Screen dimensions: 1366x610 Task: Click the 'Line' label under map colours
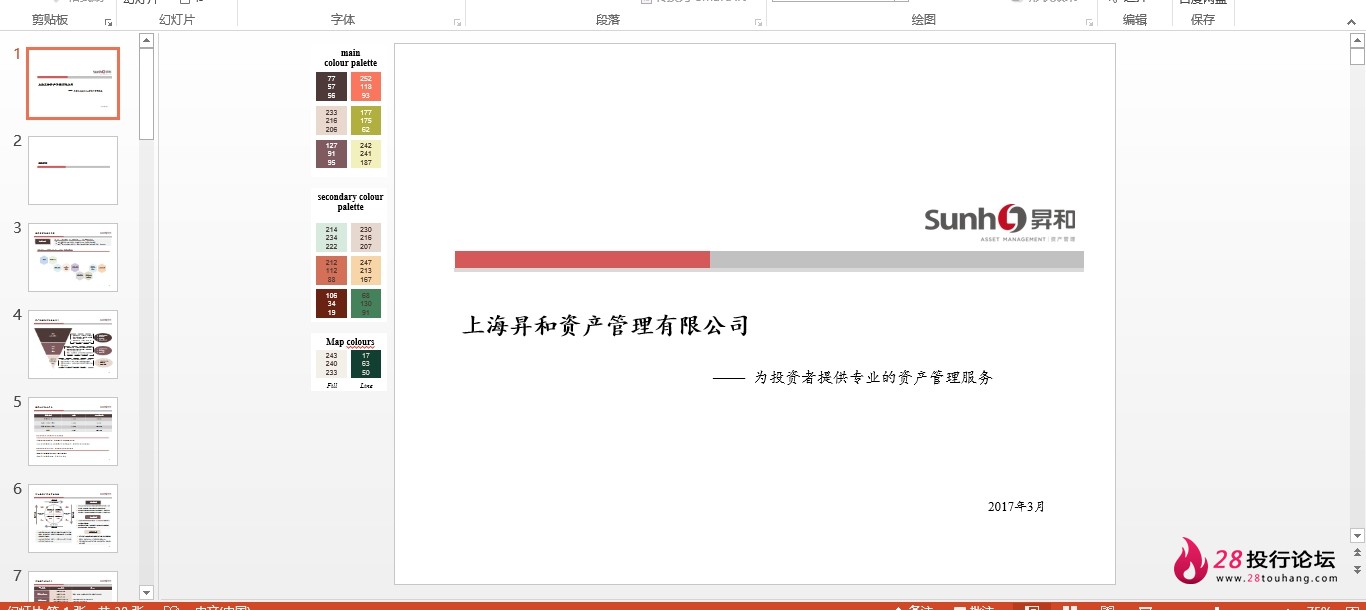[x=366, y=385]
